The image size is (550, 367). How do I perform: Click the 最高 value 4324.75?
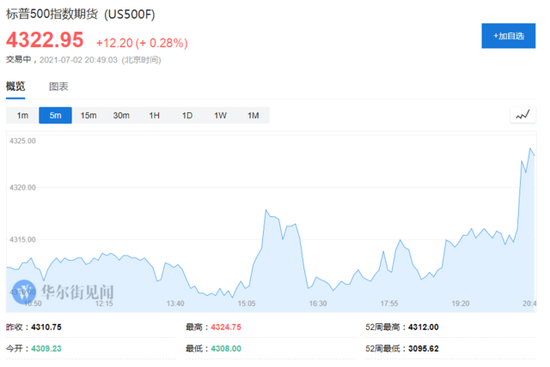pos(226,327)
